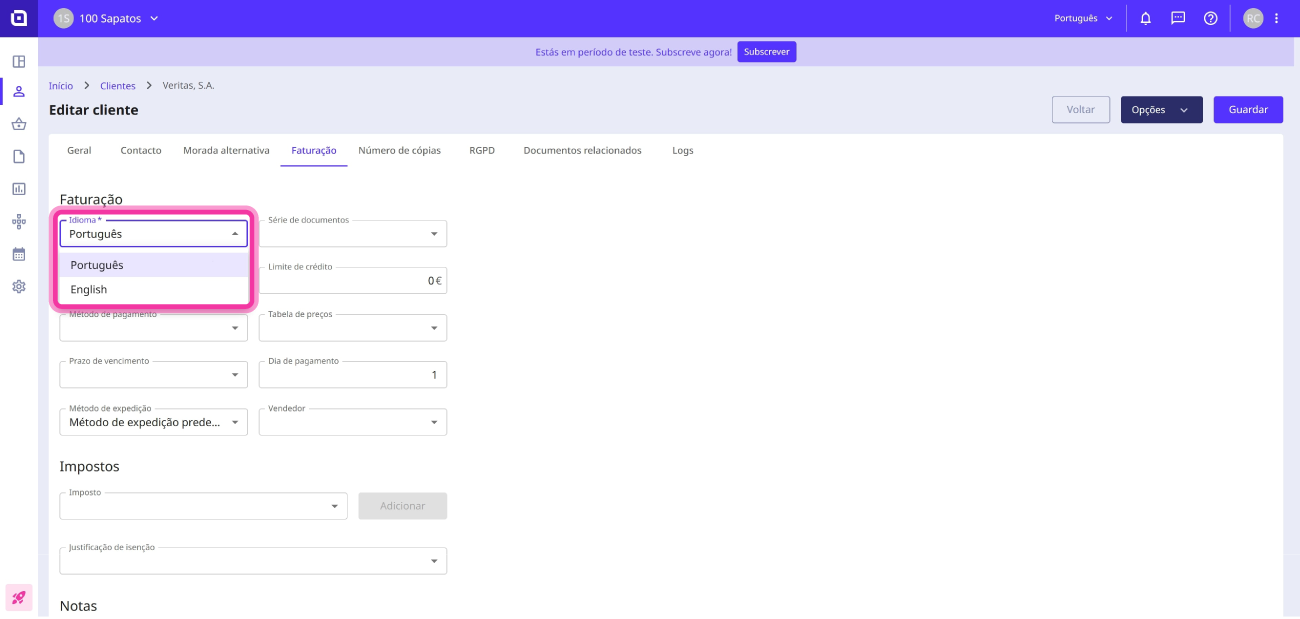
Task: Open the dashboard icon in sidebar
Action: (19, 61)
